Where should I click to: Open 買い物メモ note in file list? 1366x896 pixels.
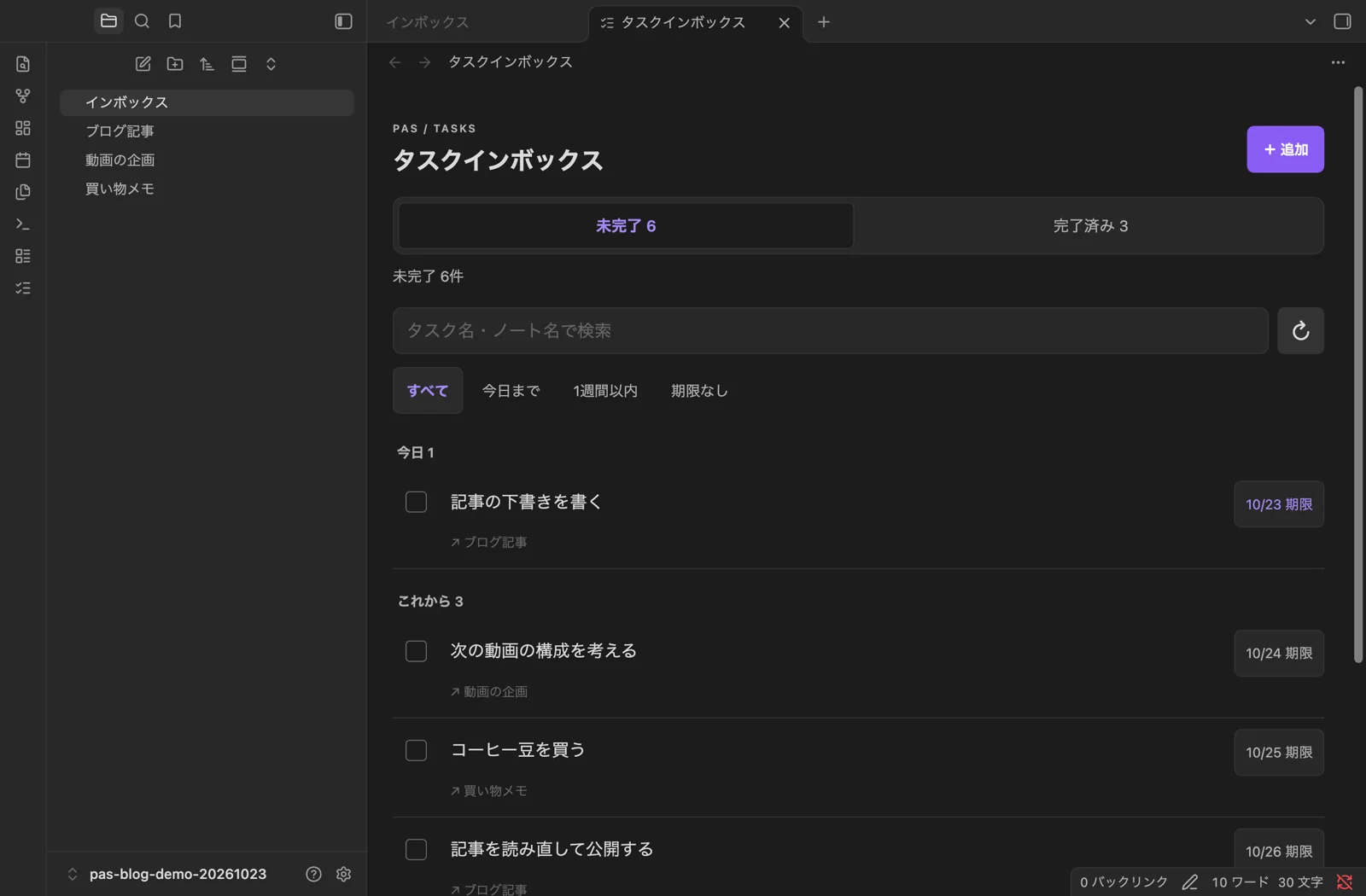pos(207,189)
